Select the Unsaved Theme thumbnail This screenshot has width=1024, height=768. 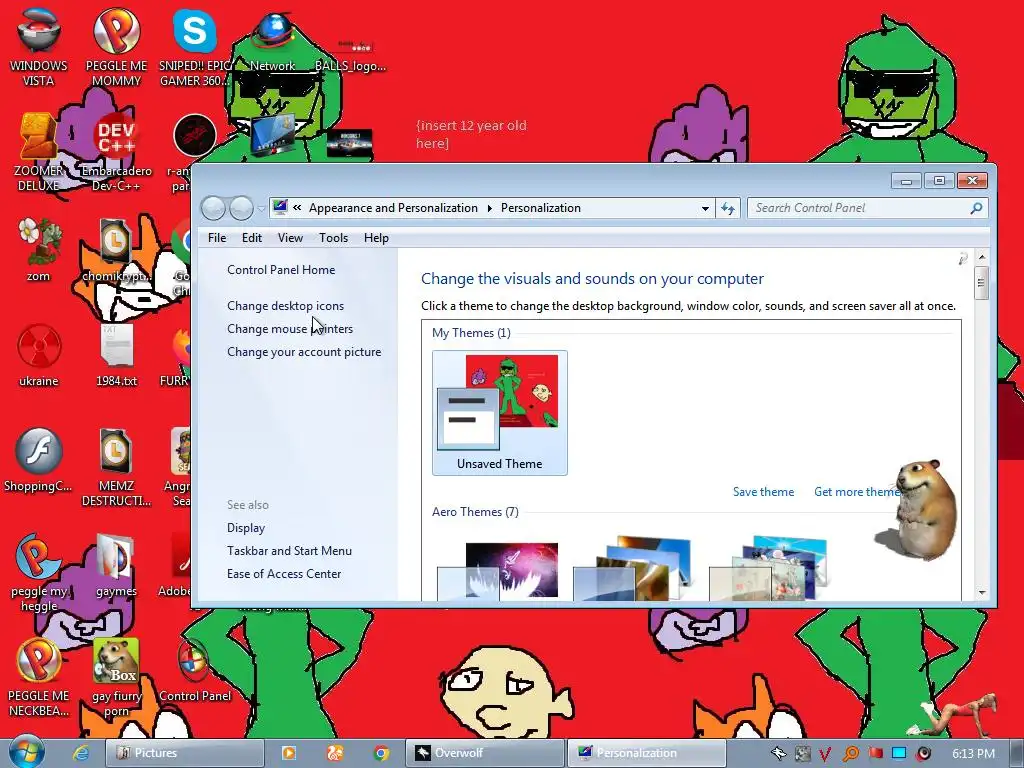click(500, 413)
